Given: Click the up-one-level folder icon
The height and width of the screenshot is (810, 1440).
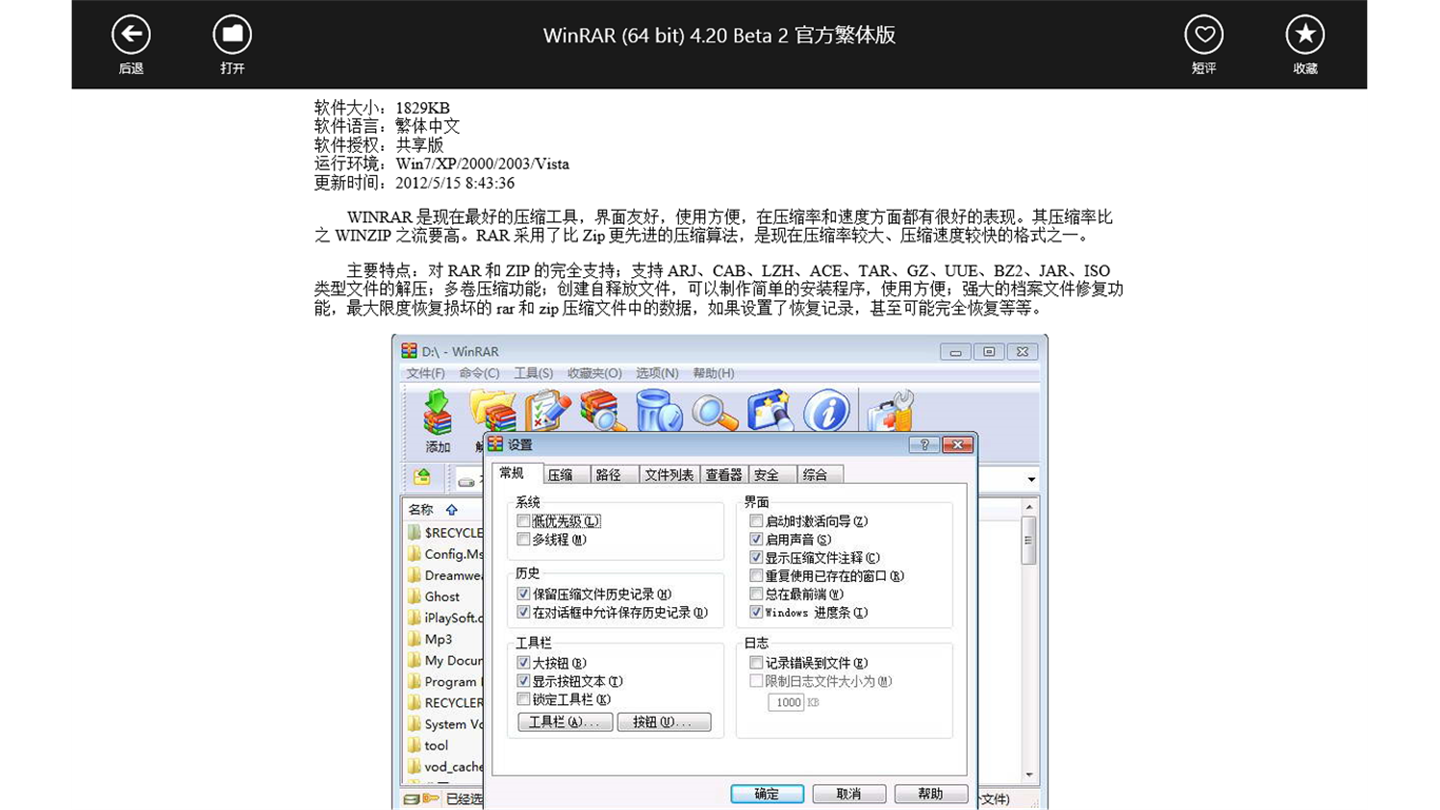Looking at the screenshot, I should pyautogui.click(x=422, y=478).
